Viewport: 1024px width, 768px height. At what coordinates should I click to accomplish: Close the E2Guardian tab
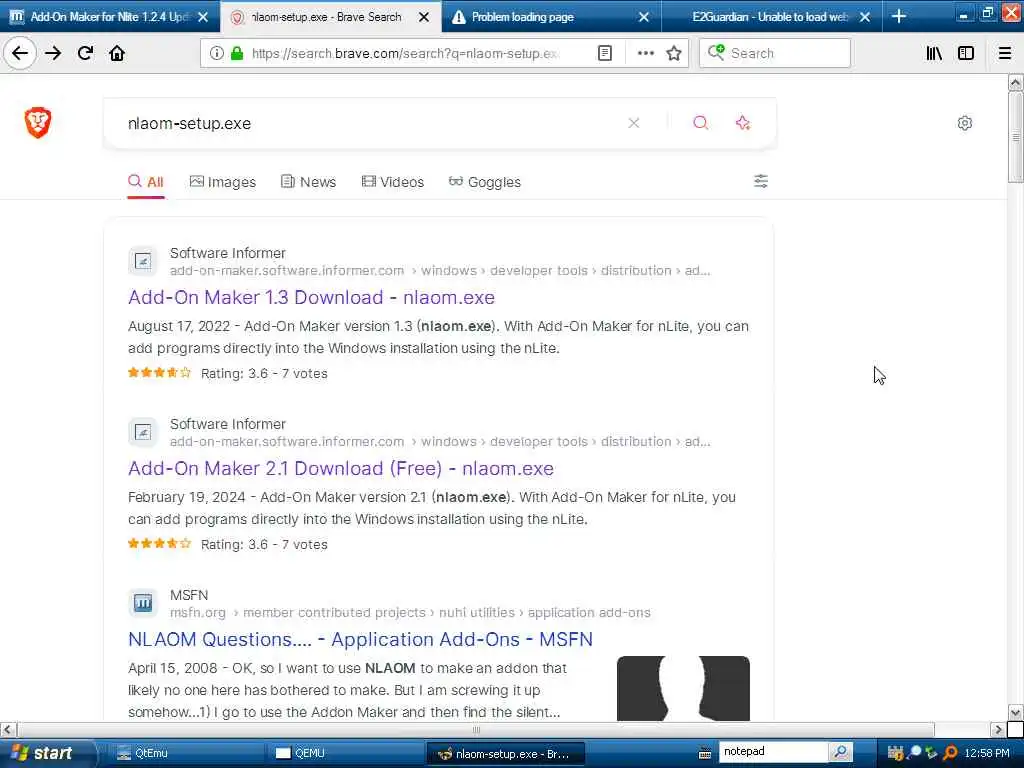[x=865, y=17]
